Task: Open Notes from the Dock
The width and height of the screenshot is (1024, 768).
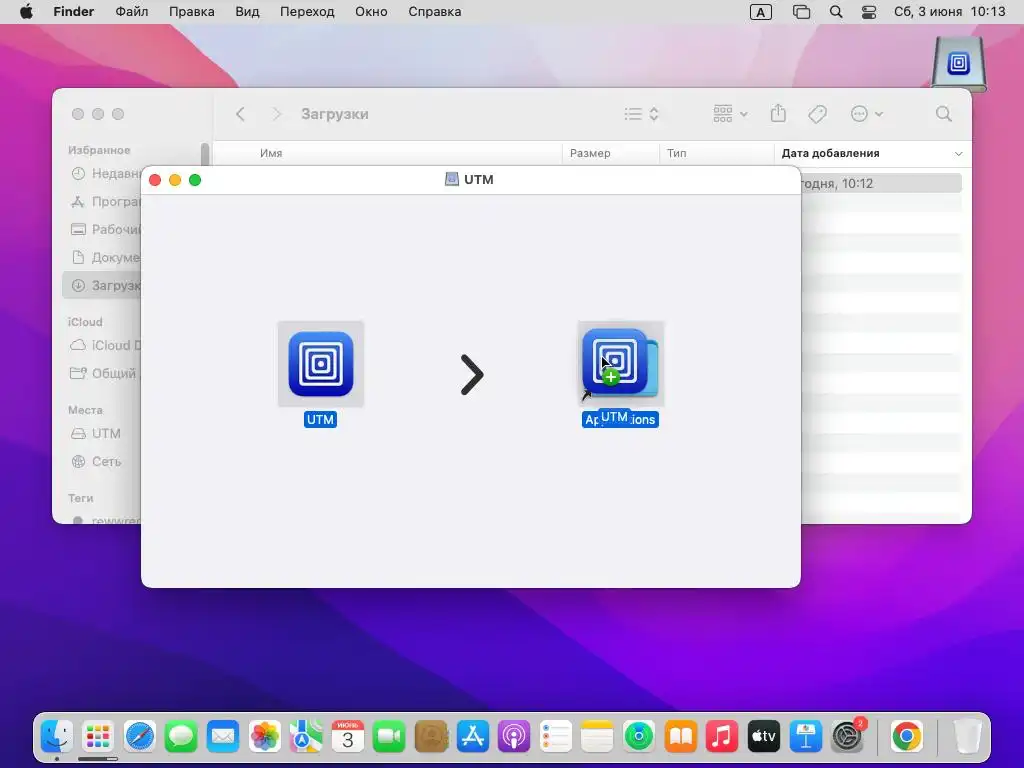Action: pyautogui.click(x=597, y=737)
